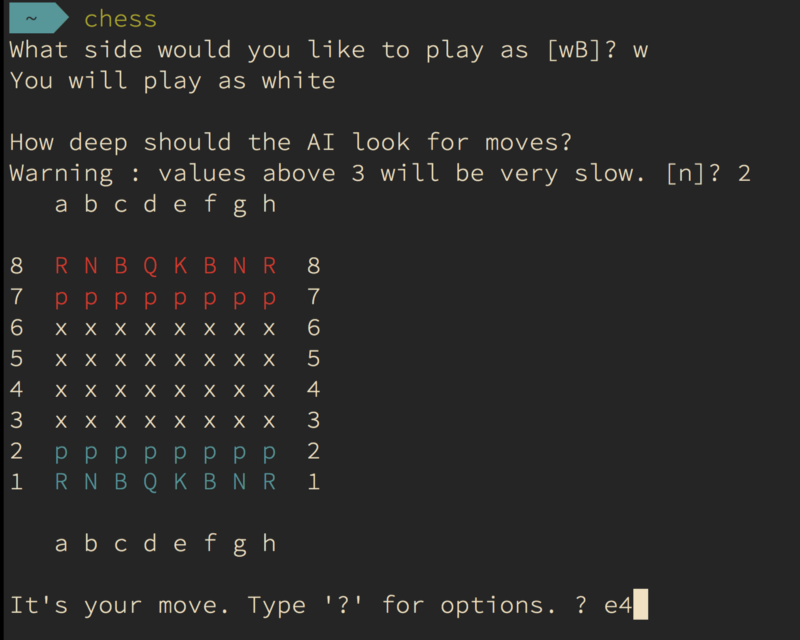Click the 'chess' command text
This screenshot has width=800, height=640.
tap(120, 18)
